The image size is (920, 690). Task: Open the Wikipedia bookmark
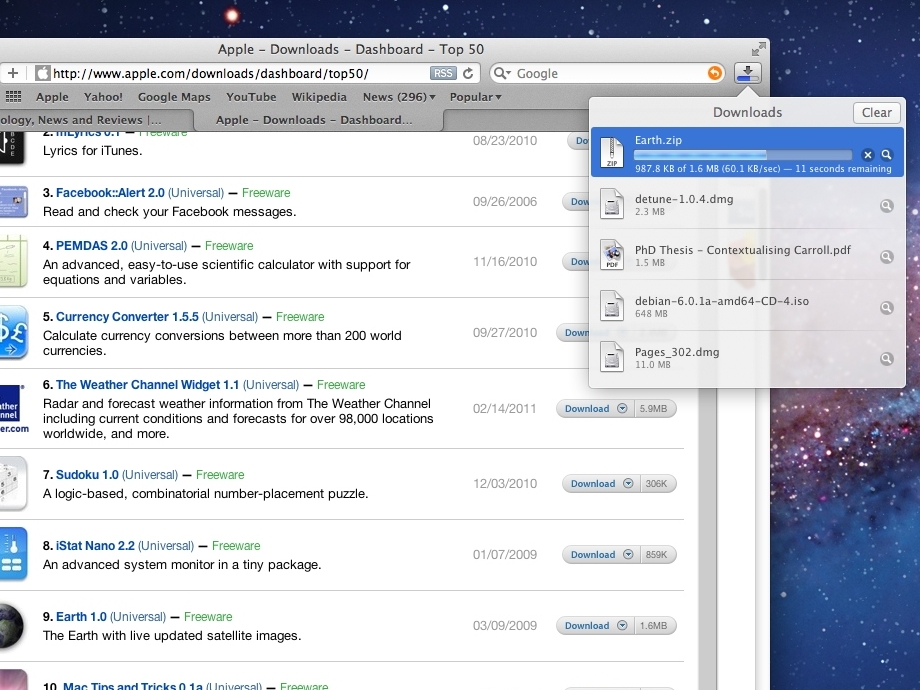click(x=319, y=97)
